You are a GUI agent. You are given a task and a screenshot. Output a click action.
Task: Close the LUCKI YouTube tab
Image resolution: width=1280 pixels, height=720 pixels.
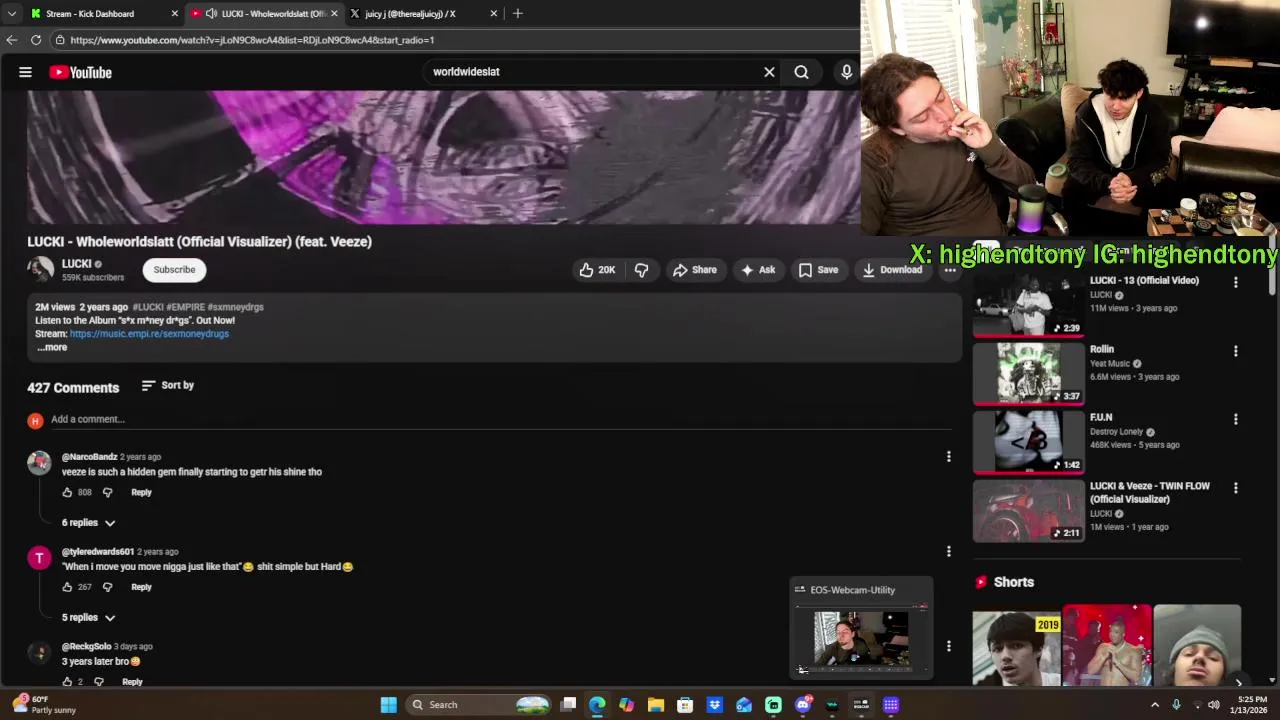pos(334,14)
